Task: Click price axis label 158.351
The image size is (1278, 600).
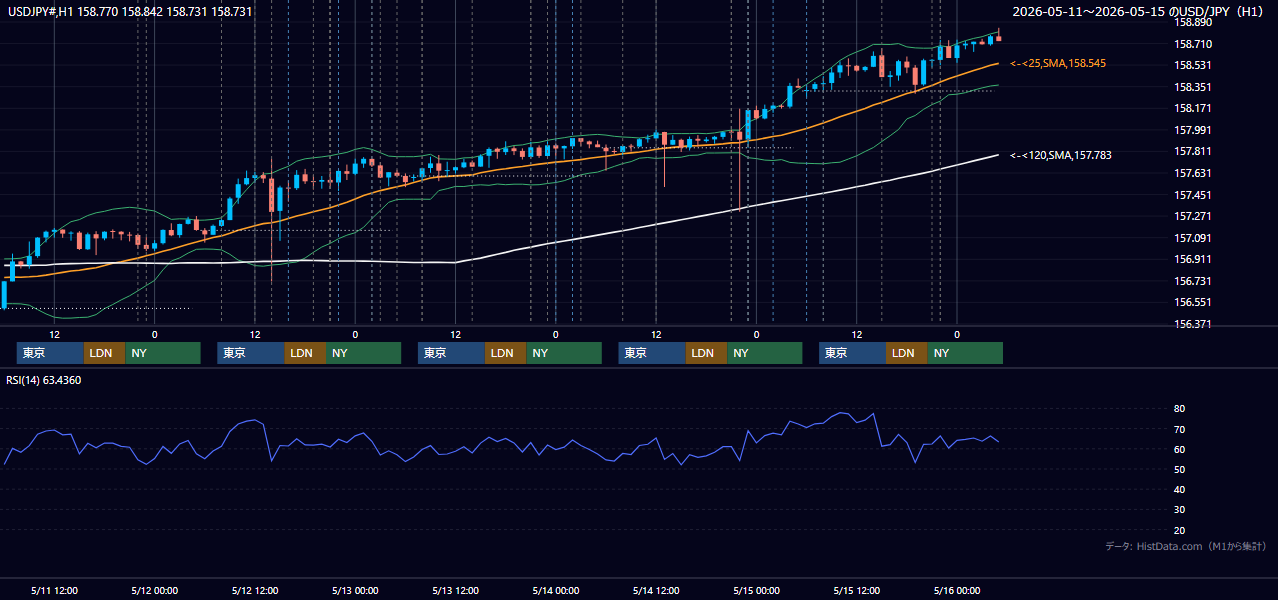Action: click(x=1193, y=87)
